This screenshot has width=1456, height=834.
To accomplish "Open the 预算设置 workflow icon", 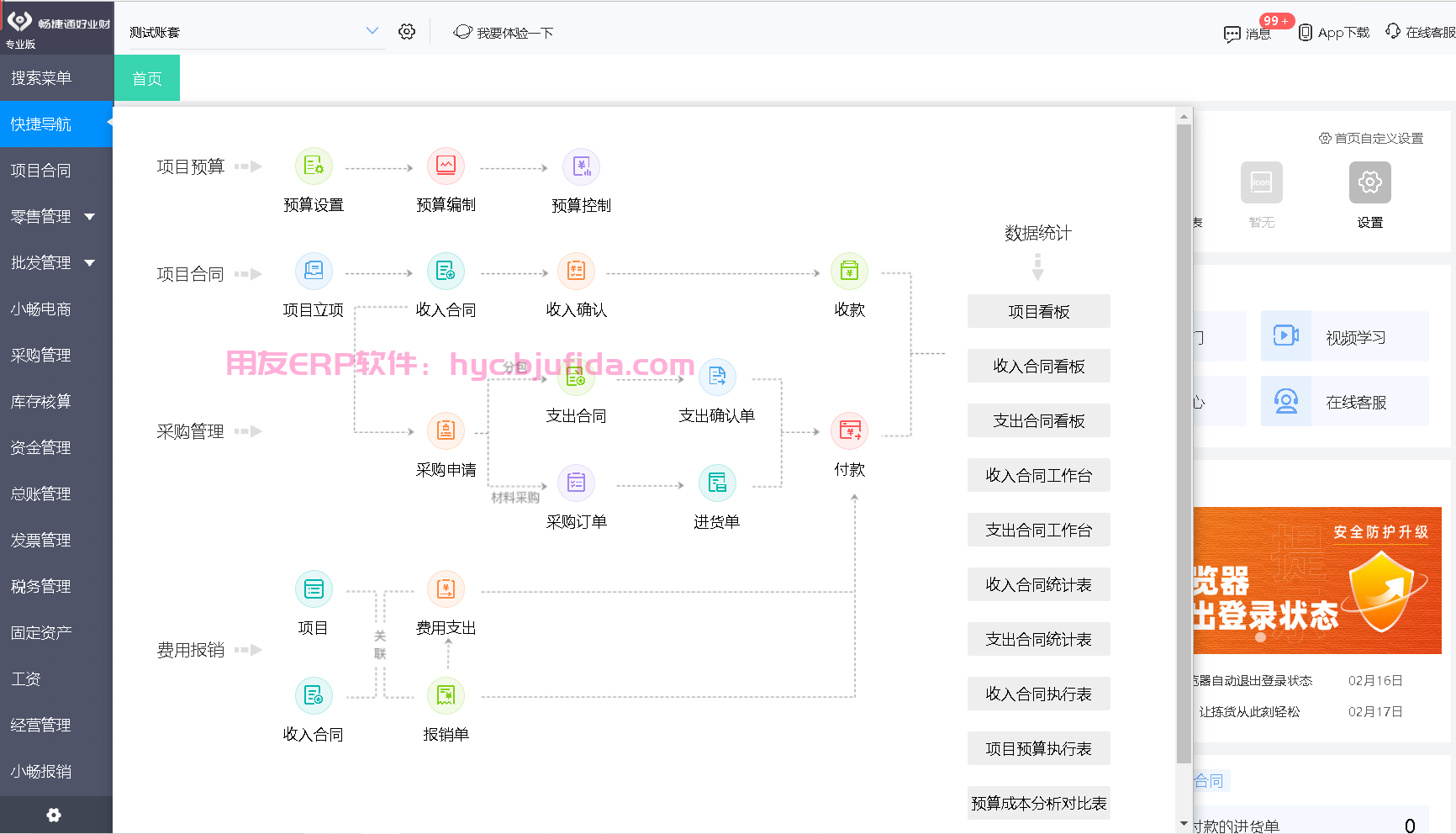I will click(314, 166).
